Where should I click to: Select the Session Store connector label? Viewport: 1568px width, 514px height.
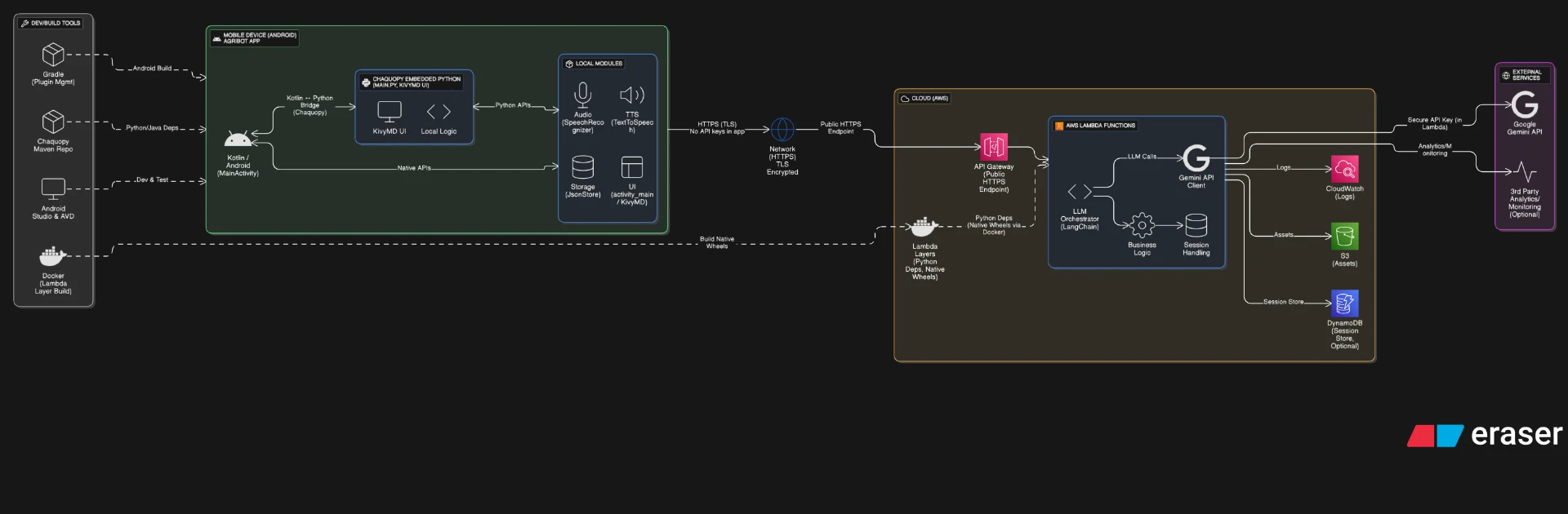pyautogui.click(x=1284, y=302)
